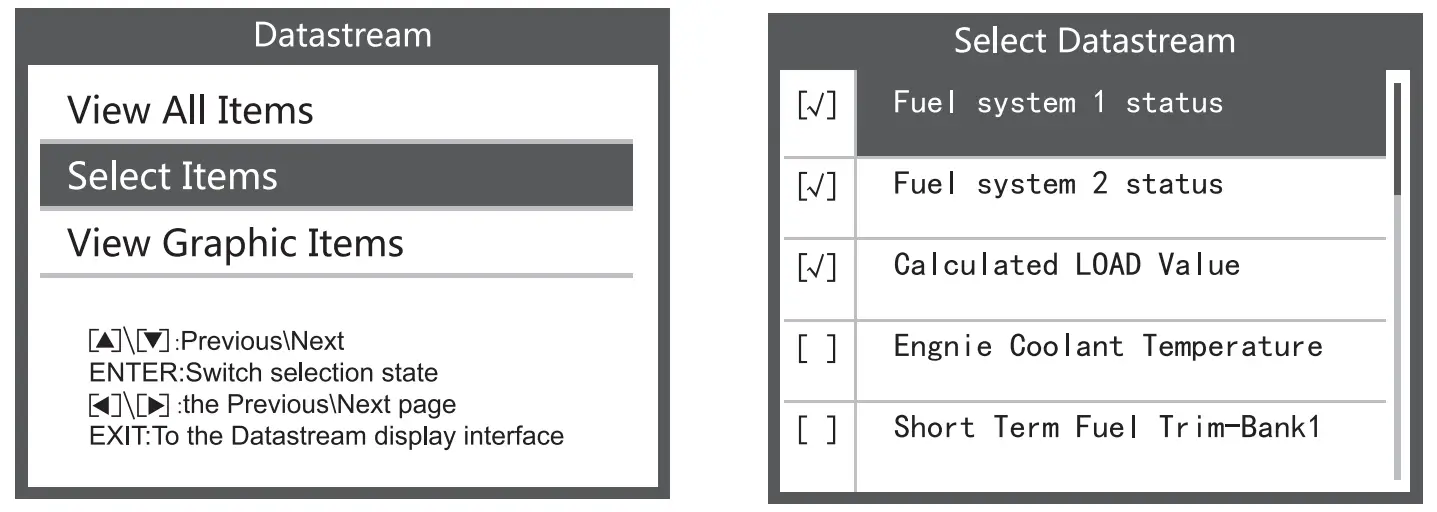This screenshot has height=512, width=1437.
Task: Click the ENTER switch selection state hint
Action: [263, 373]
